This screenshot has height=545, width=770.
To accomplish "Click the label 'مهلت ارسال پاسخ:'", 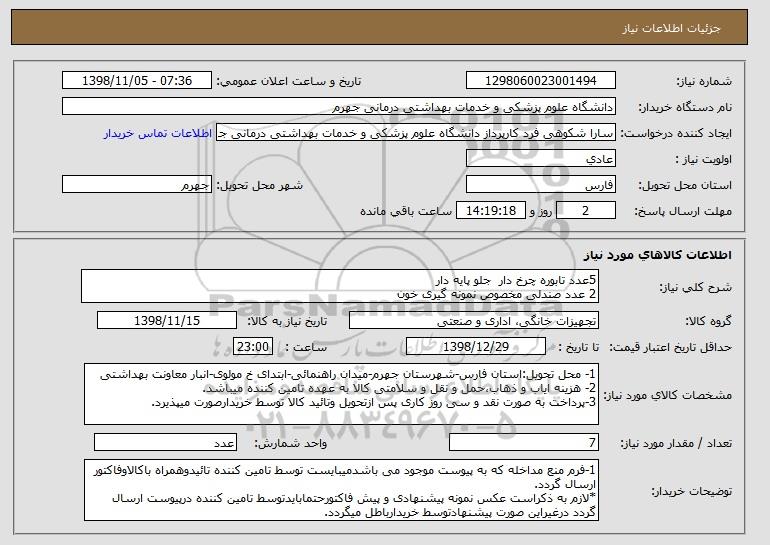I will click(x=683, y=212).
